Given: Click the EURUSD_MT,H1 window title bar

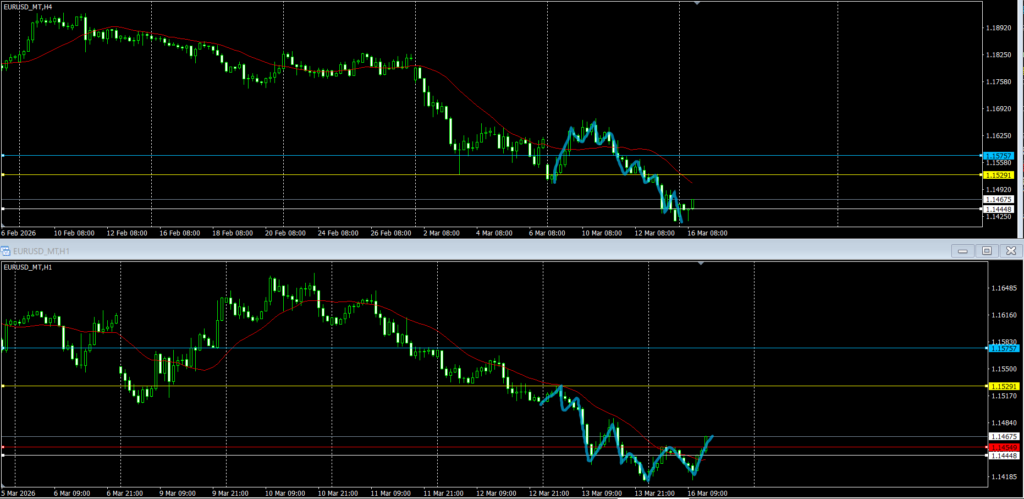Looking at the screenshot, I should pos(400,250).
